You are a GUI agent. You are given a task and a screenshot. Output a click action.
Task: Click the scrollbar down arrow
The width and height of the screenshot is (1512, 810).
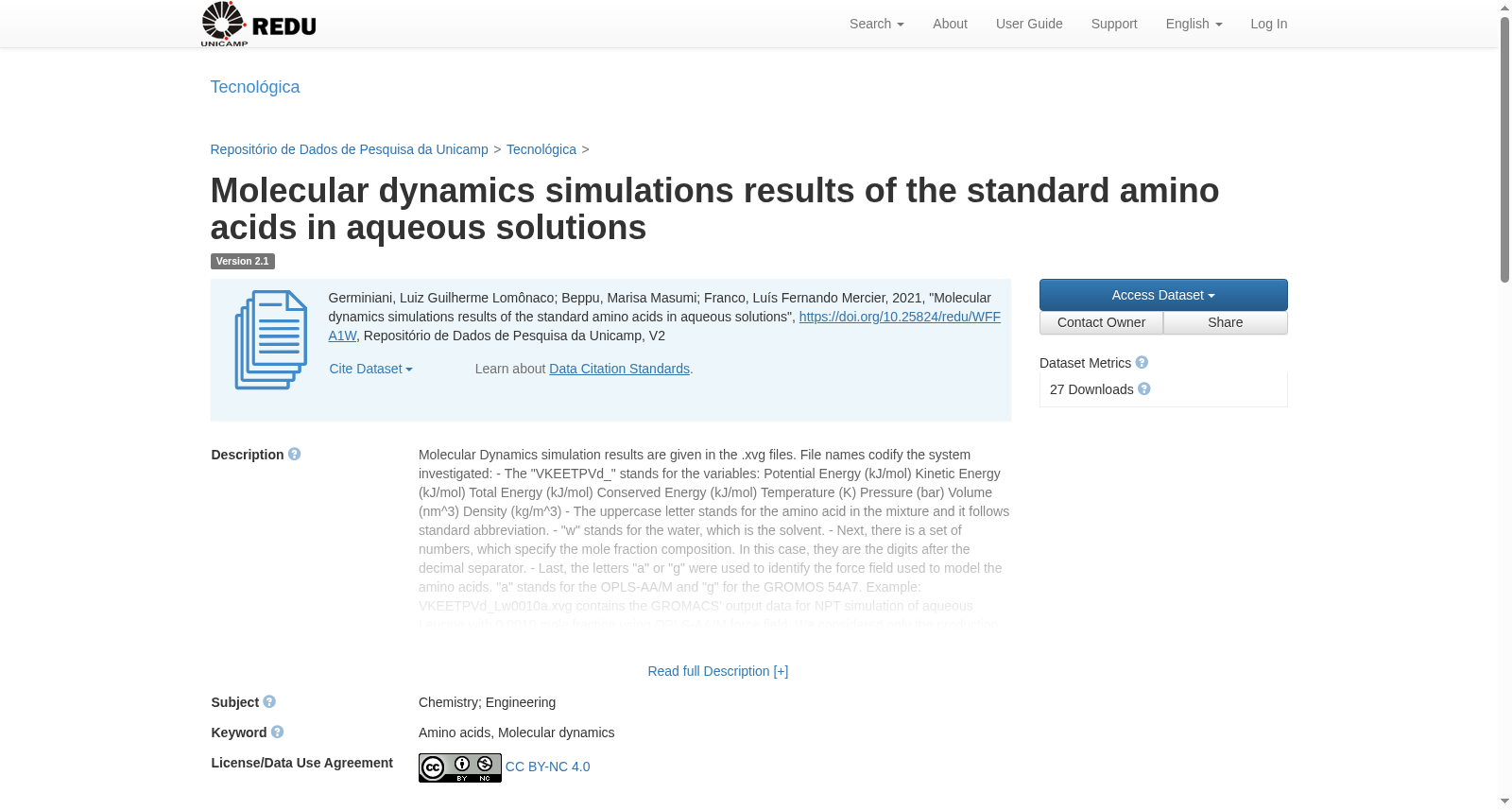(x=1504, y=801)
